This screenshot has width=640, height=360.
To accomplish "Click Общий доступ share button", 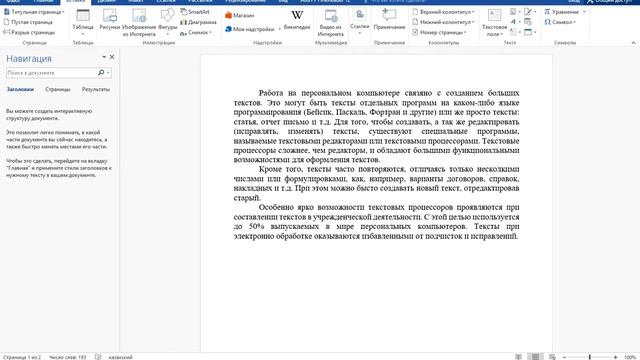I will 609,1.
